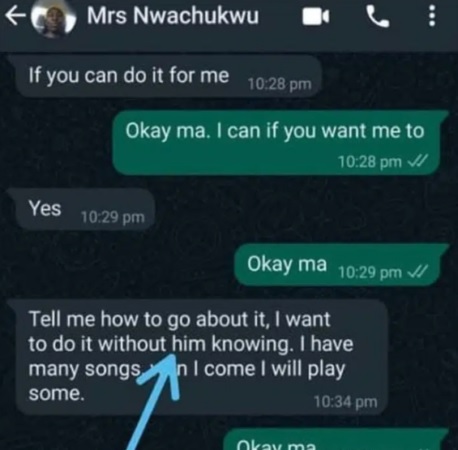Tap the blue arrow annotation
The width and height of the screenshot is (458, 450).
(x=153, y=402)
